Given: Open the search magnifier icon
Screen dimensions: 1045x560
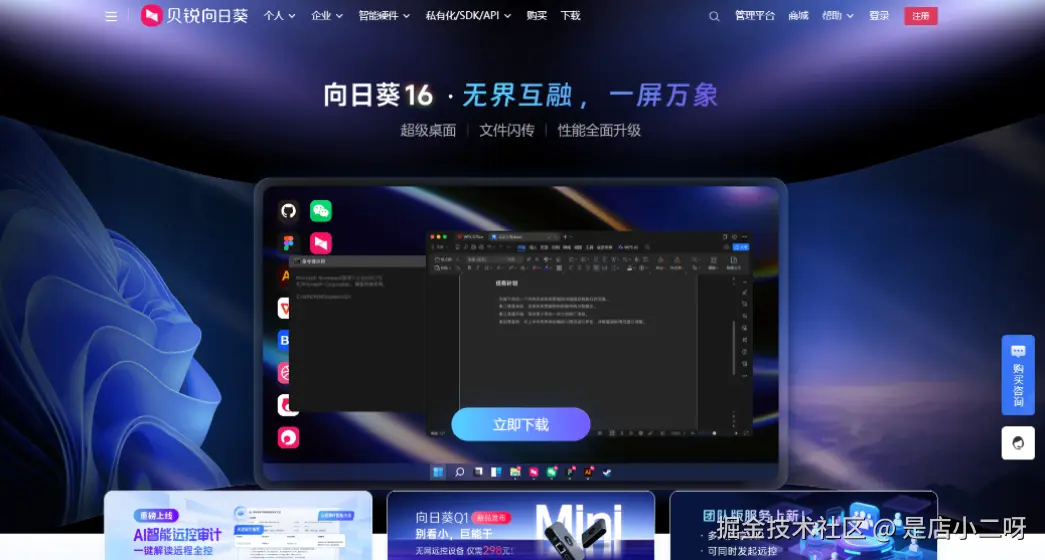Looking at the screenshot, I should 714,16.
